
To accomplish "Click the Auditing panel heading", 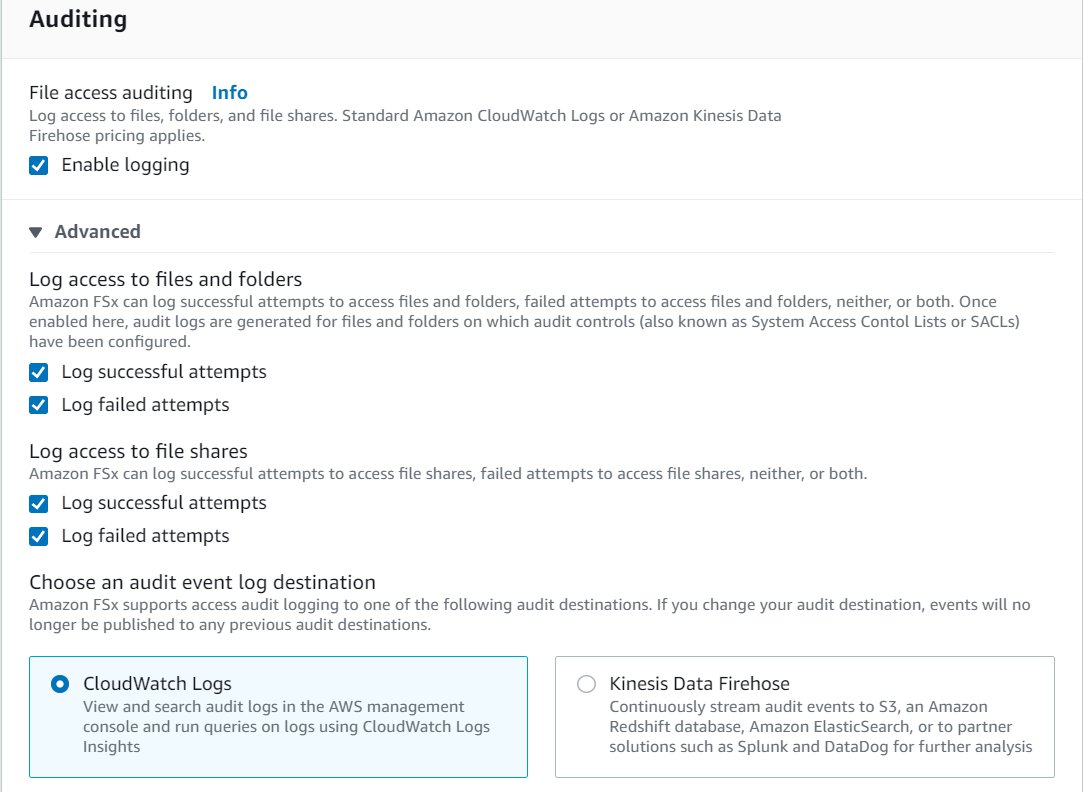I will 78,19.
